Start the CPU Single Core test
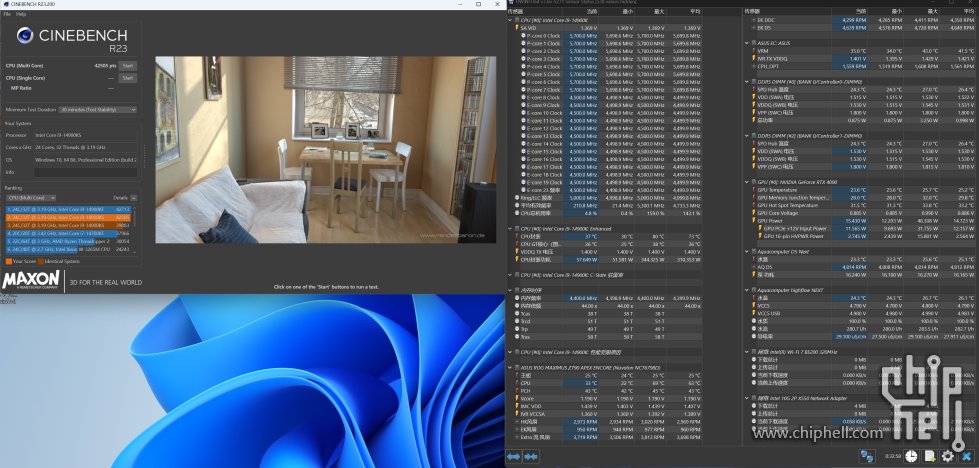Screen dimensions: 979x468 pyautogui.click(x=128, y=78)
